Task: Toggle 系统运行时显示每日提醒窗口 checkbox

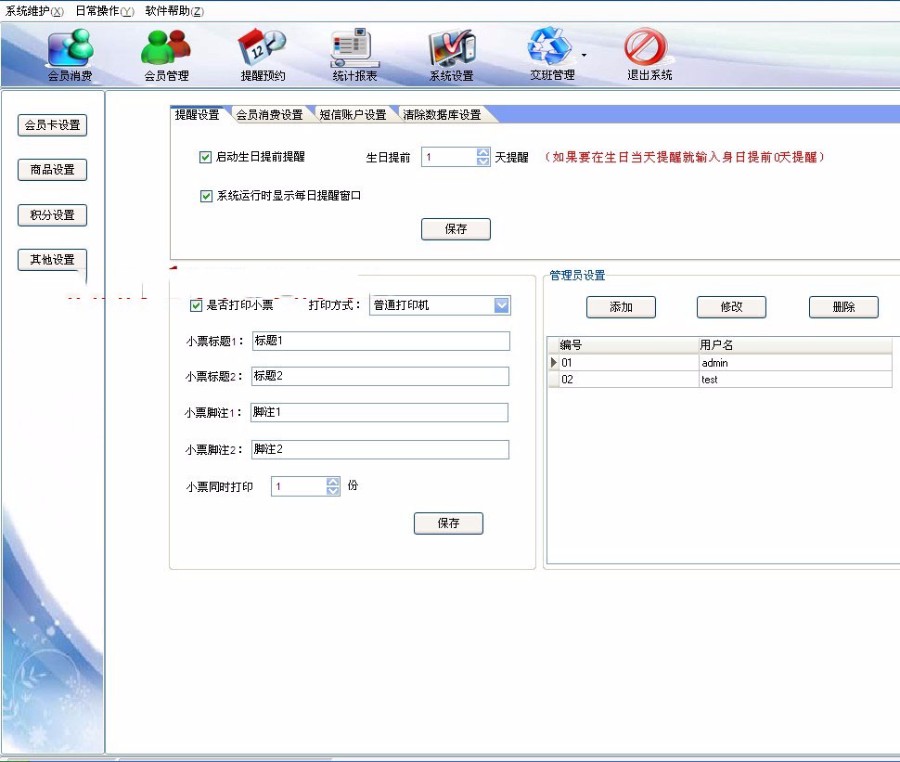Action: 206,196
